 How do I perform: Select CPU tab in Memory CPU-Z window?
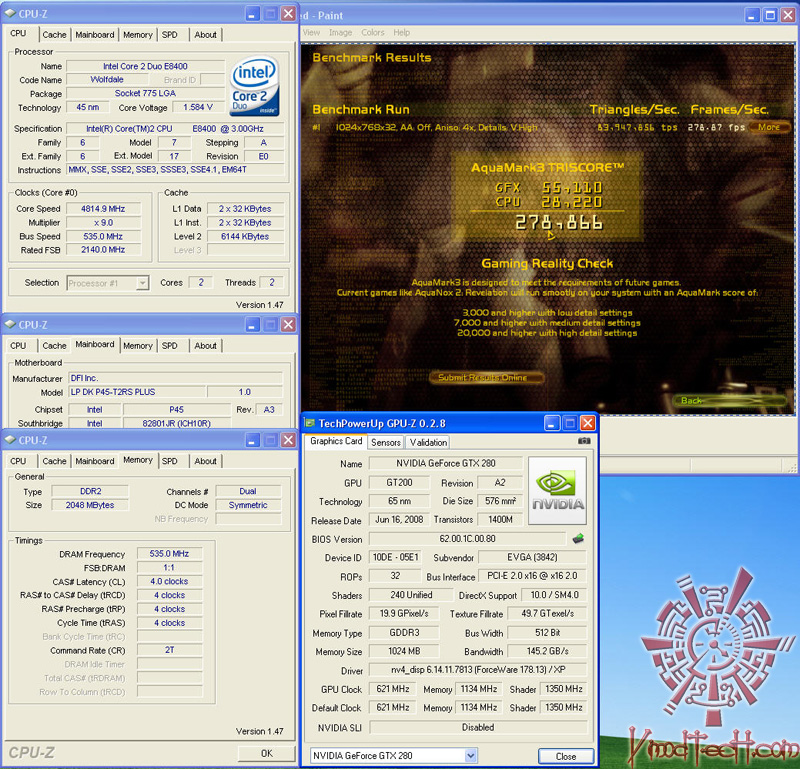tap(18, 461)
